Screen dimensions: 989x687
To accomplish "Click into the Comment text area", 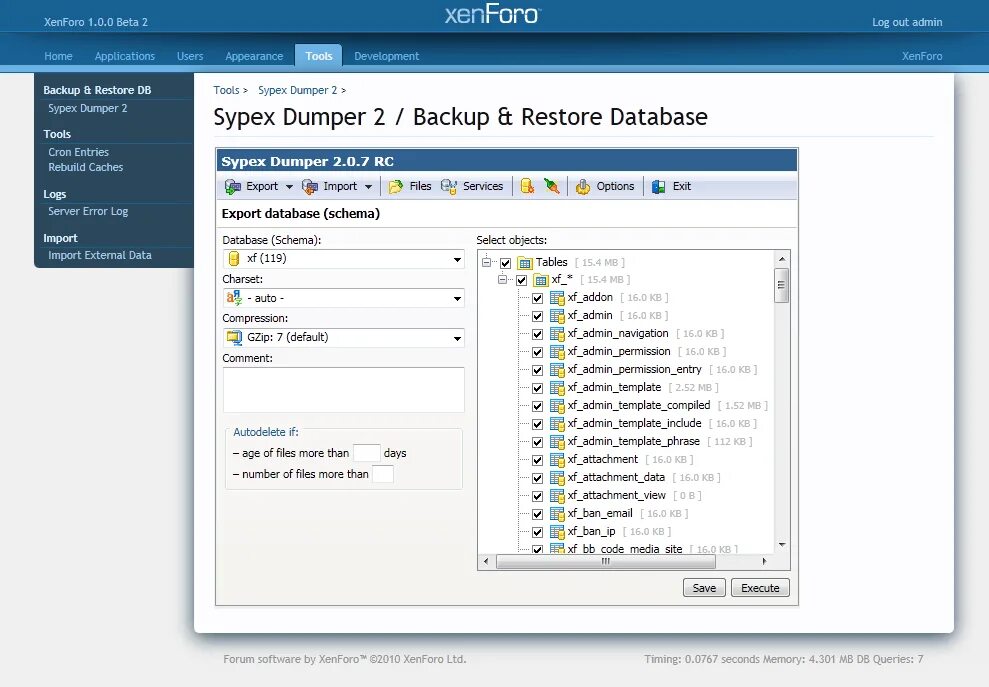I will point(344,390).
